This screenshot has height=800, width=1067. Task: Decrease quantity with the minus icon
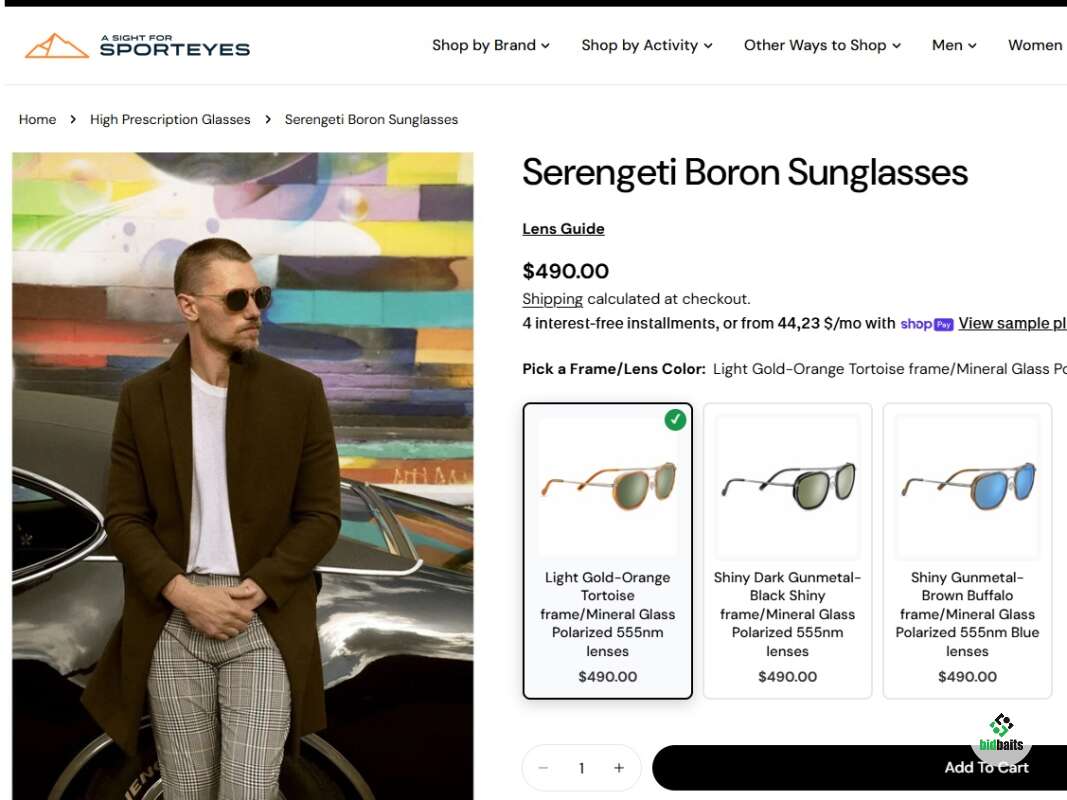click(543, 768)
